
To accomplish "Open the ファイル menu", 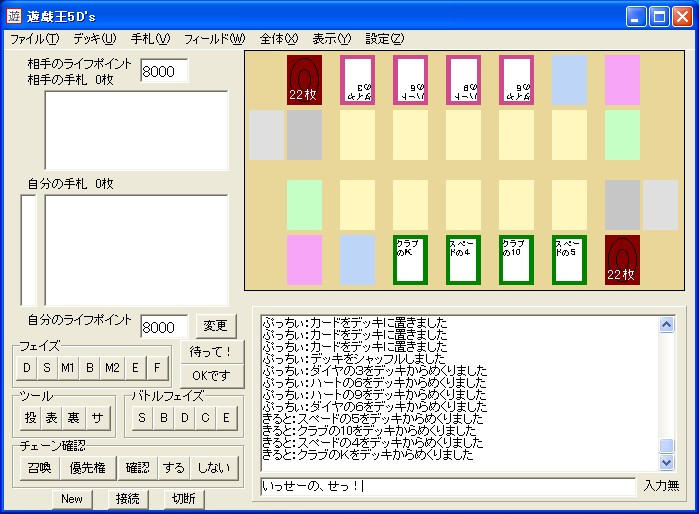I will (34, 39).
